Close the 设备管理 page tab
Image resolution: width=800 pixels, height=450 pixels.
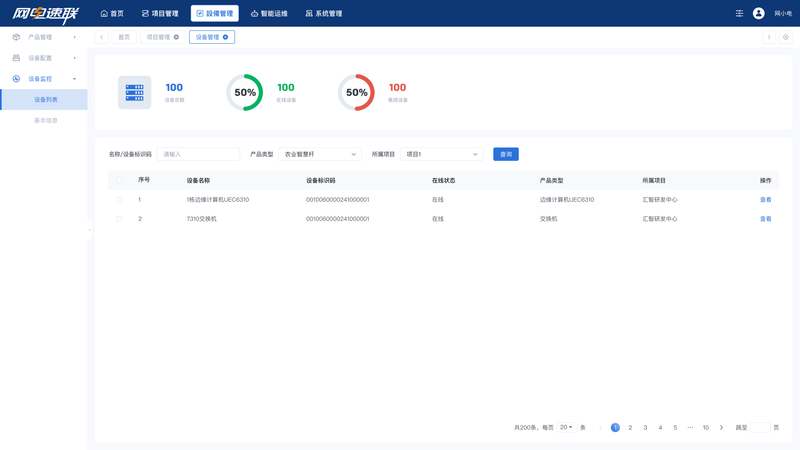tap(226, 37)
